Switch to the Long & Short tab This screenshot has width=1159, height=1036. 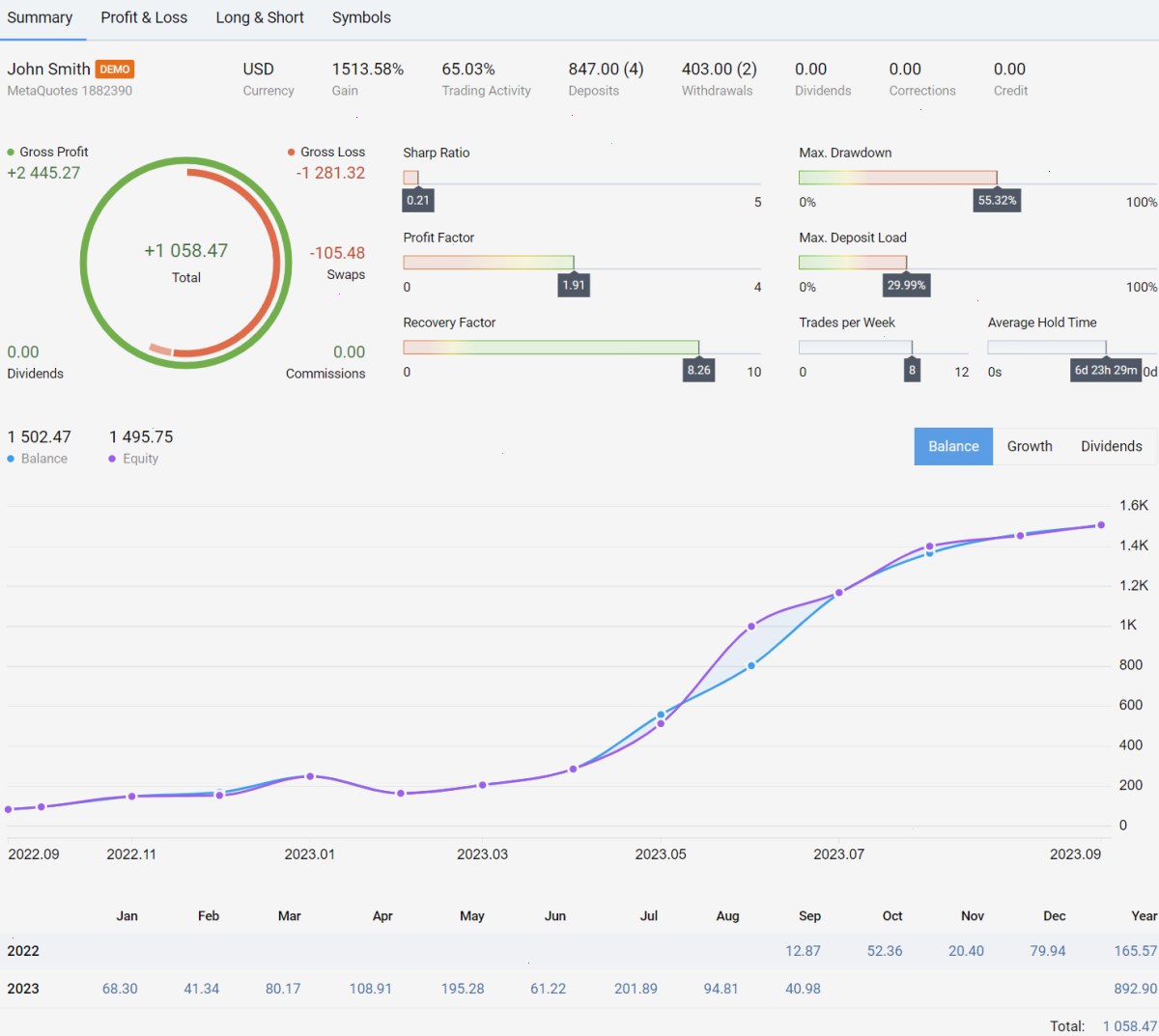pyautogui.click(x=260, y=17)
